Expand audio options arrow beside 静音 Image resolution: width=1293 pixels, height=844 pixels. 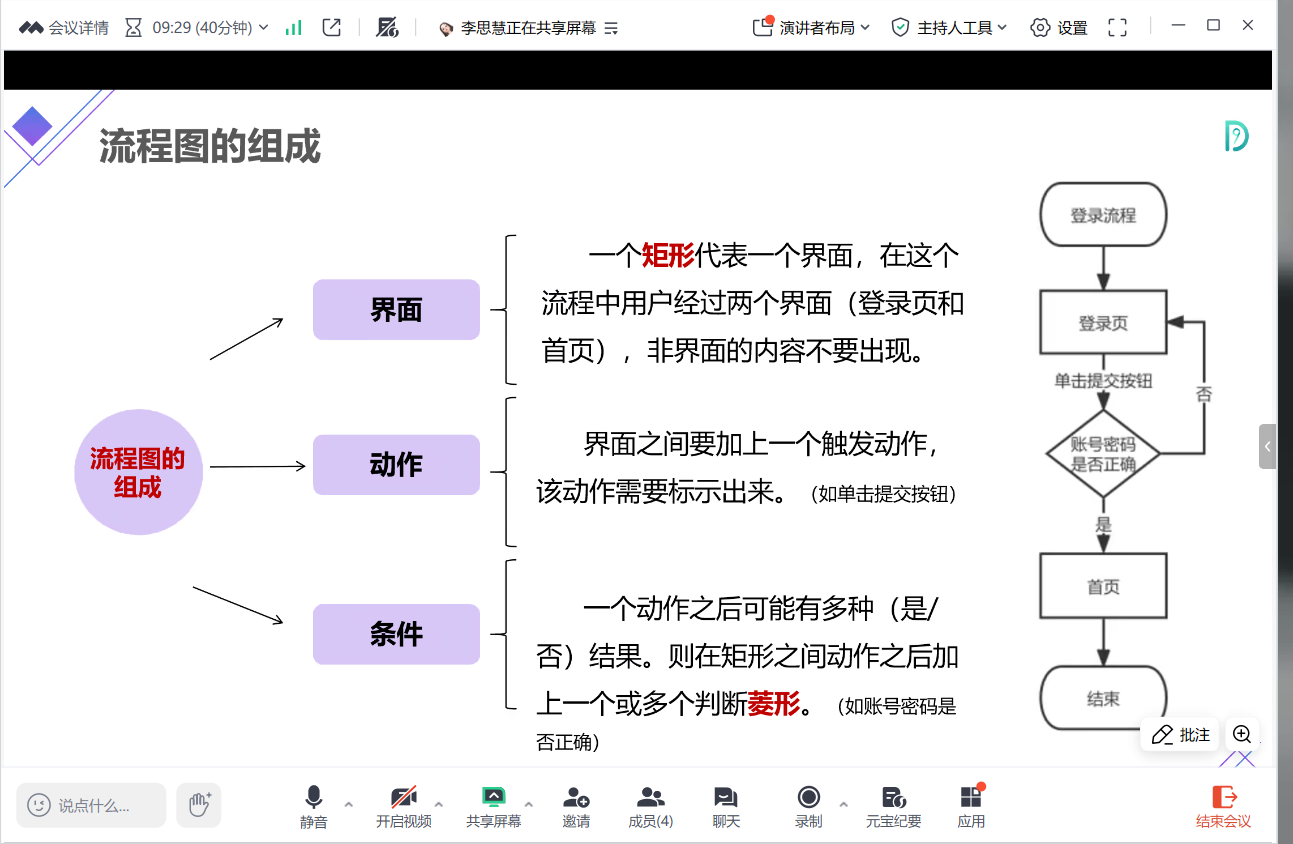coord(348,804)
